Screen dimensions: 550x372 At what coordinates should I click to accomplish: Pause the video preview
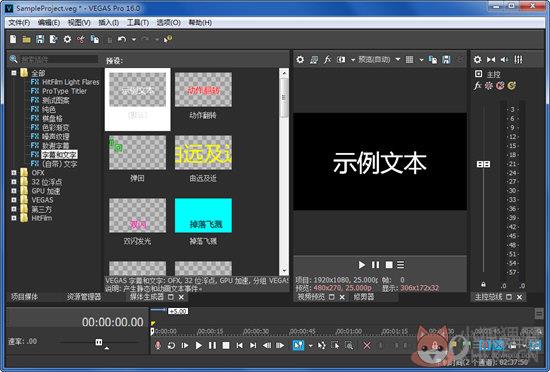[375, 265]
